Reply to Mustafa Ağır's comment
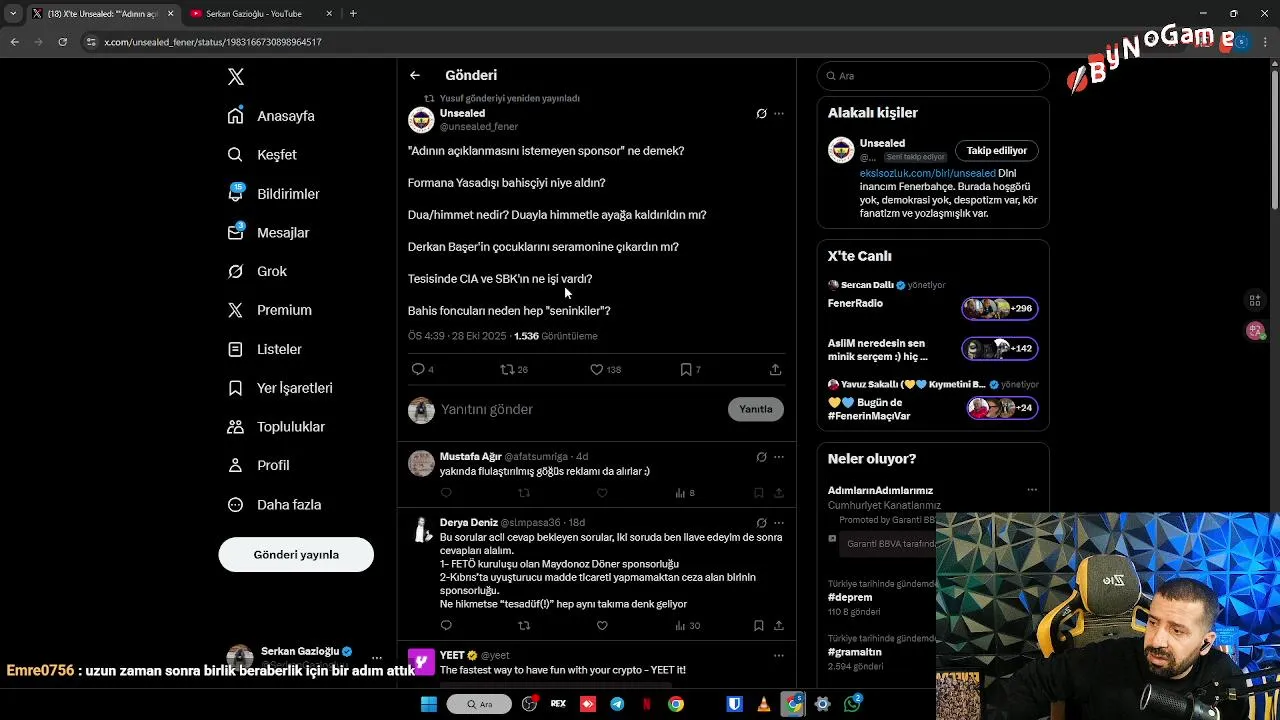 (x=446, y=493)
